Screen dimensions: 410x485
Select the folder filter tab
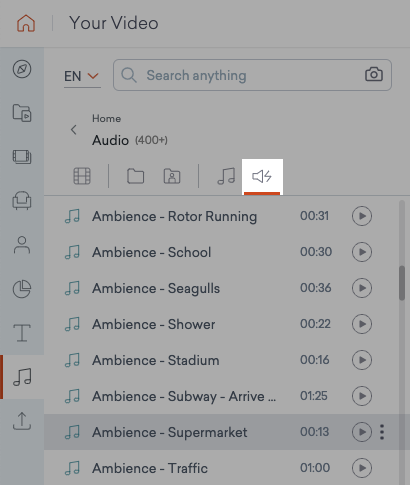pos(136,176)
